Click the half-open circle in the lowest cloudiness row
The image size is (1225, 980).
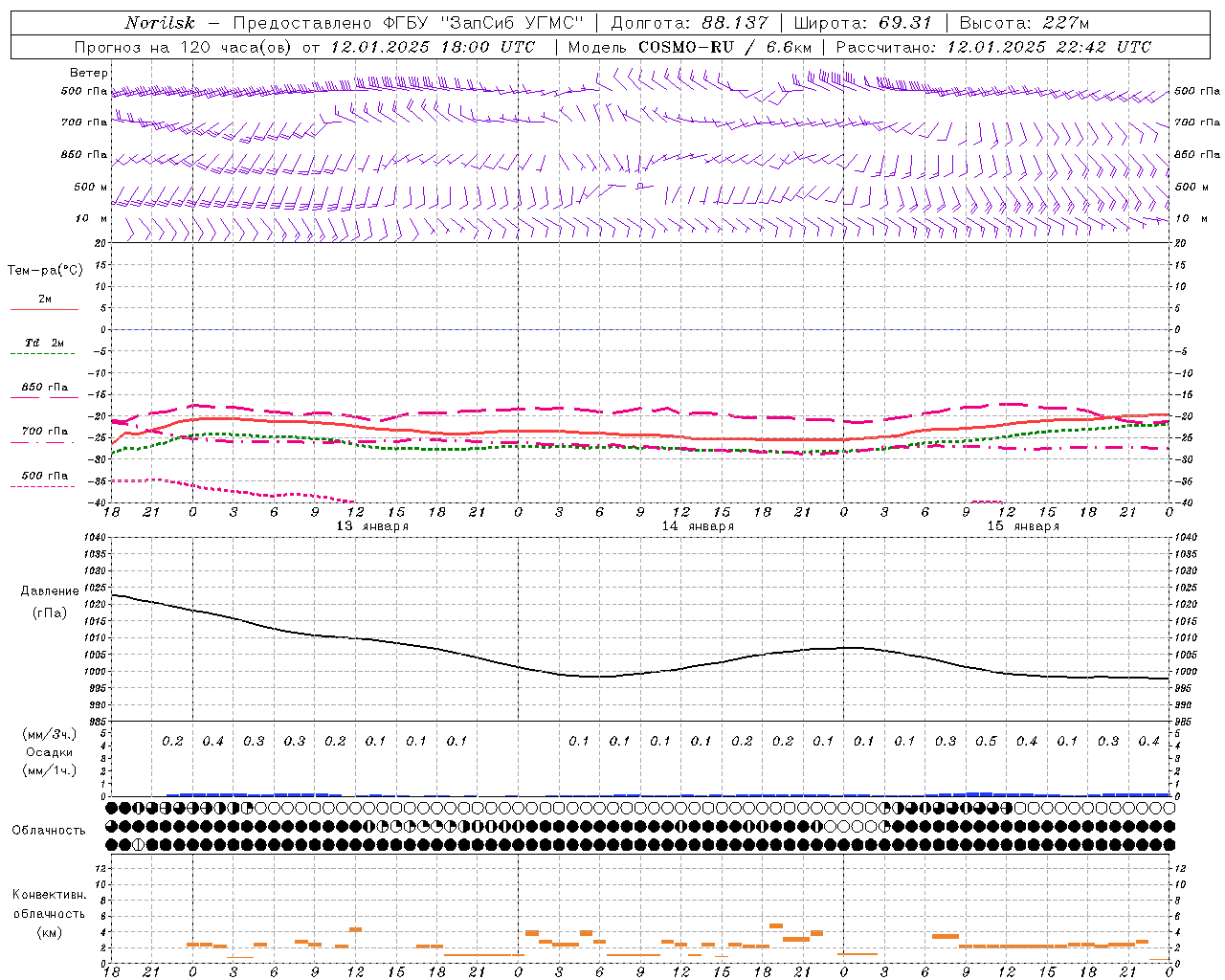pyautogui.click(x=139, y=844)
